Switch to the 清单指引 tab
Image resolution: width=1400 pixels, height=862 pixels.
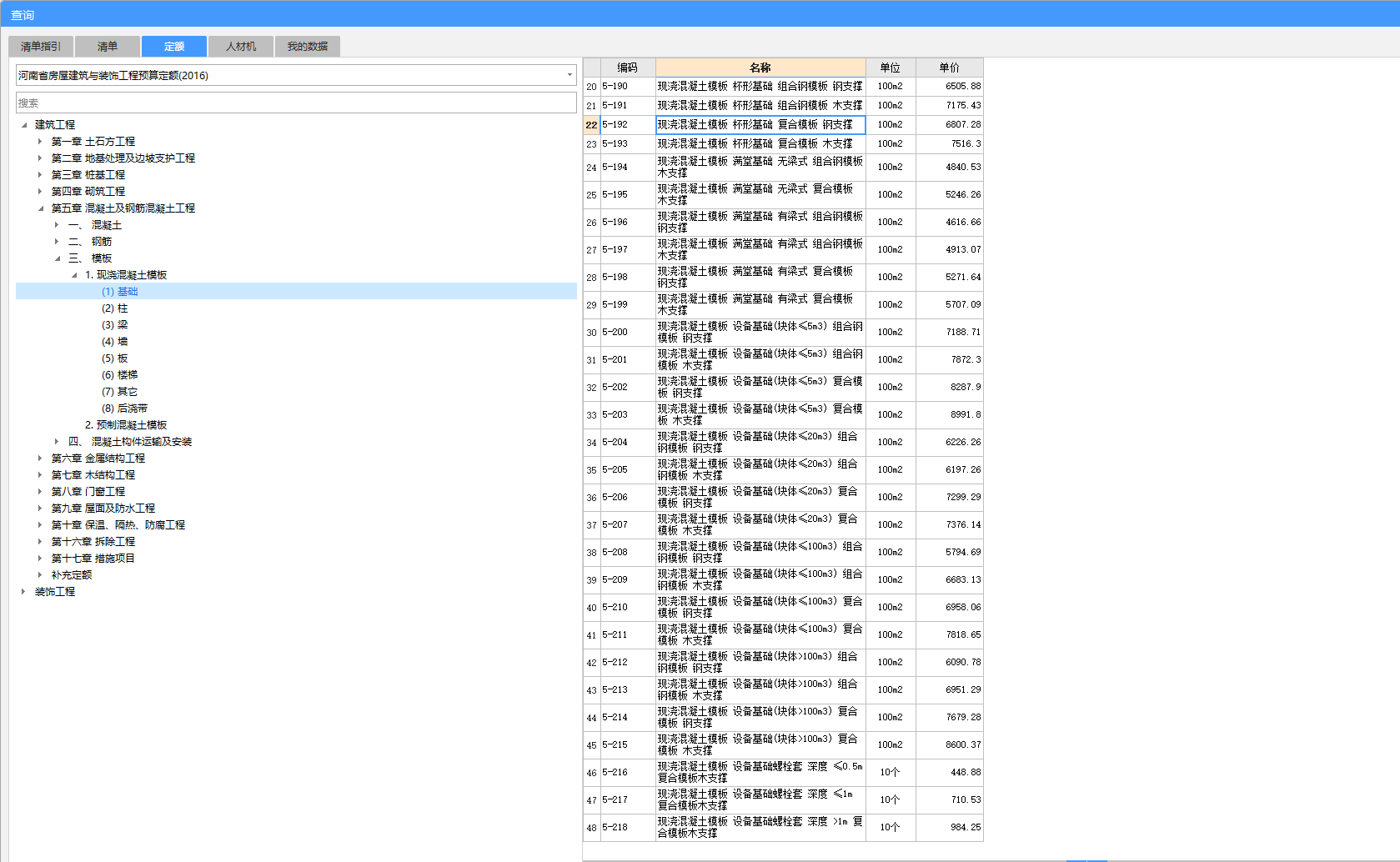(41, 47)
